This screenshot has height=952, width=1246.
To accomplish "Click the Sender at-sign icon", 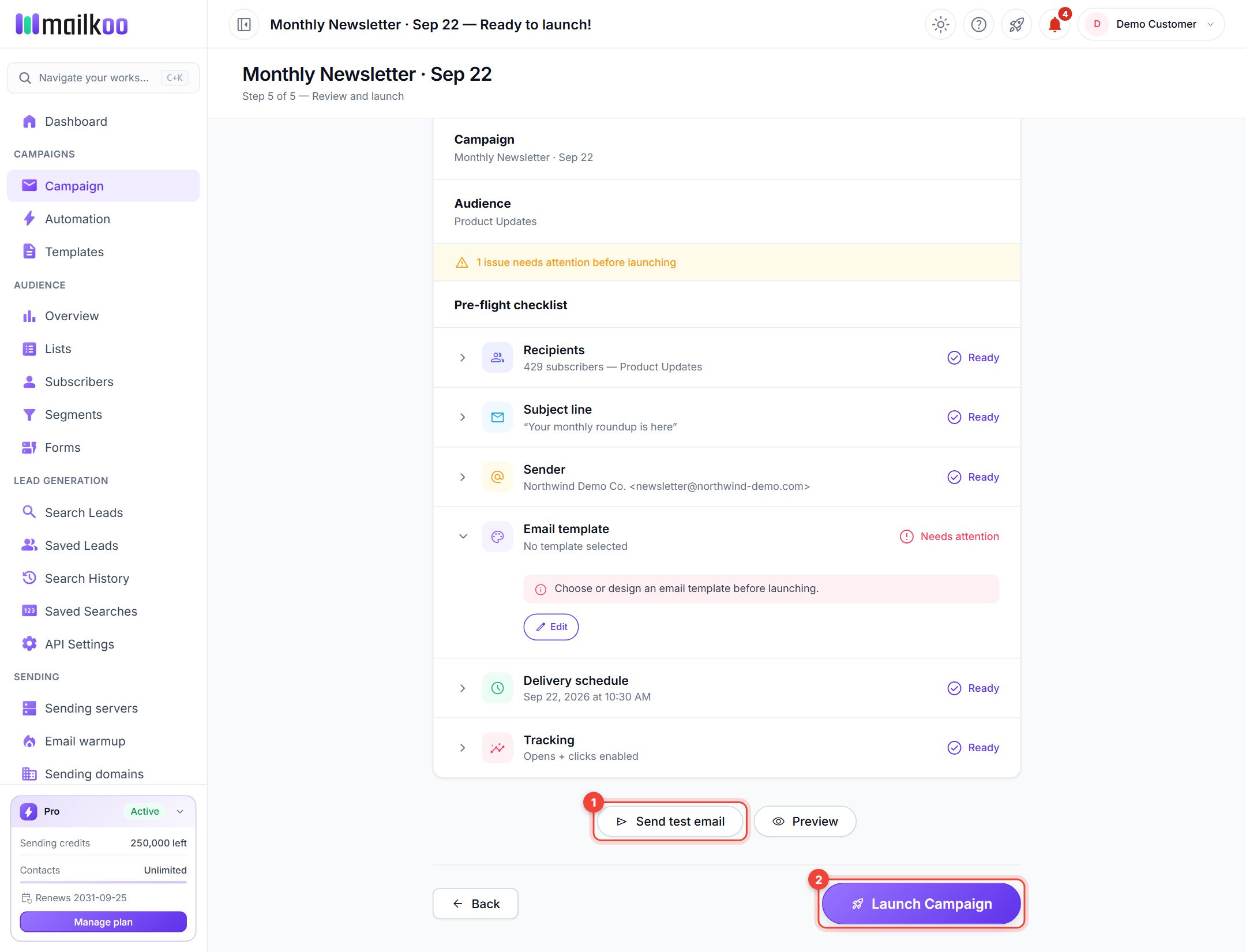I will 497,477.
